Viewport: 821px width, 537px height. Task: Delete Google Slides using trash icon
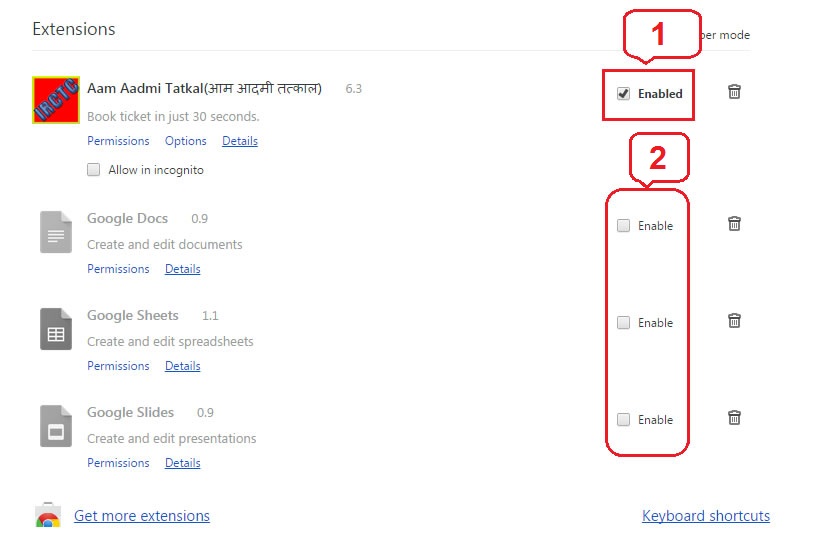734,418
